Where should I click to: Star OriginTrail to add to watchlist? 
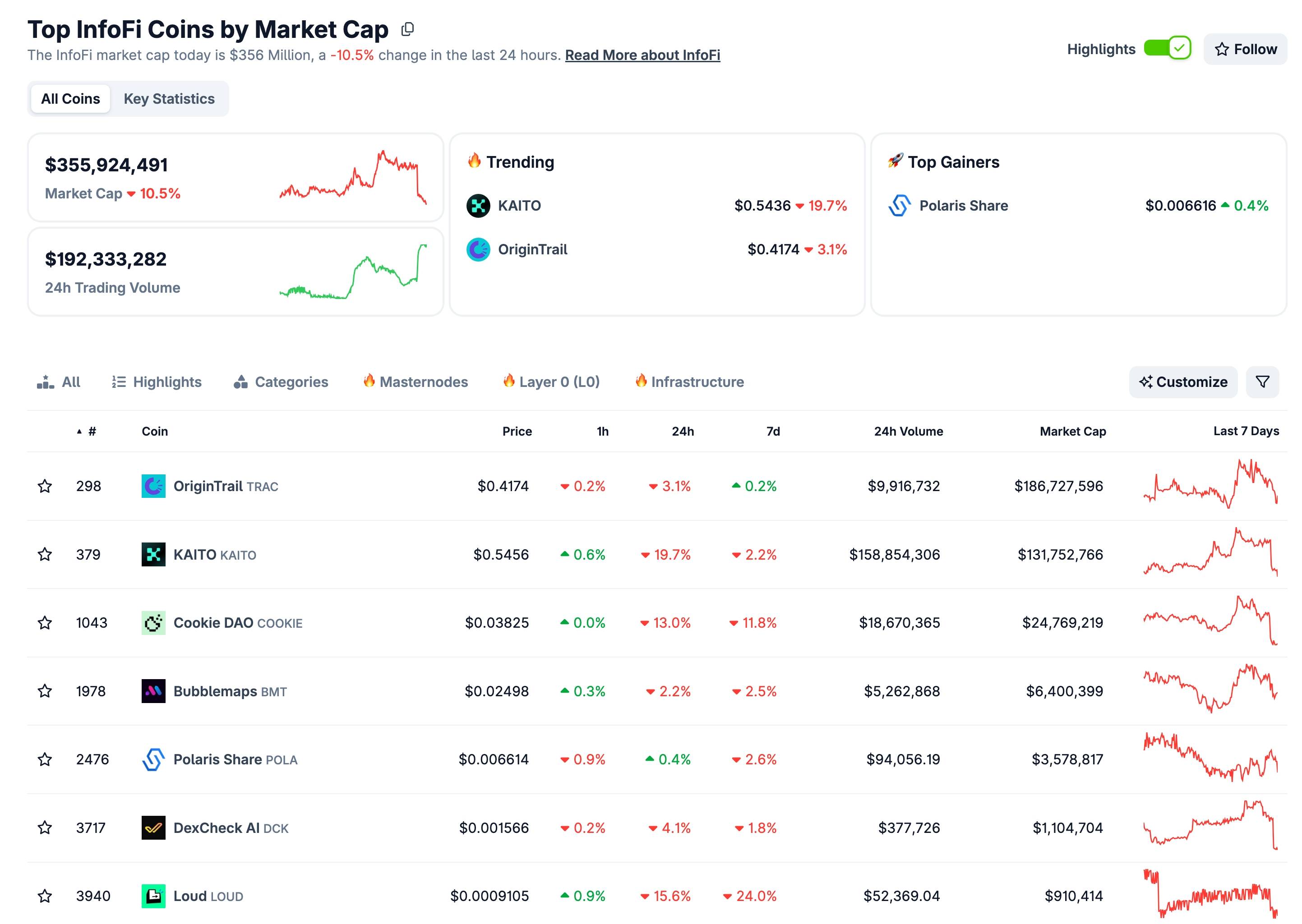45,487
